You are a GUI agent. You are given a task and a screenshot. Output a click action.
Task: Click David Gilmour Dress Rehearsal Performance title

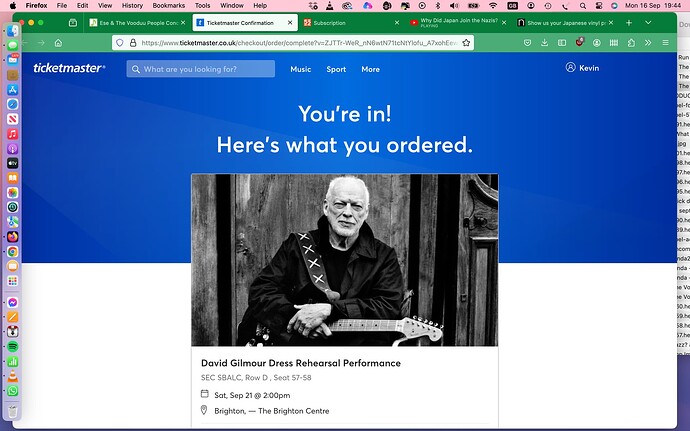tap(301, 363)
